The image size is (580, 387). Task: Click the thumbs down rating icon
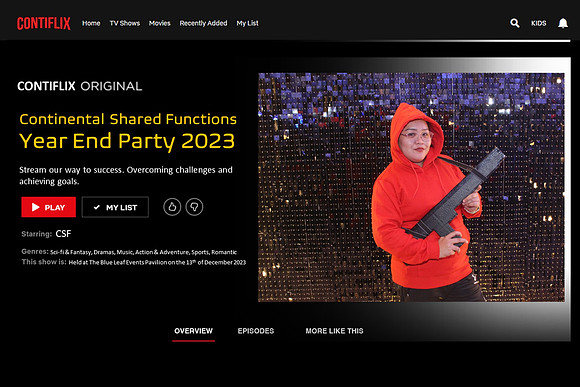tap(194, 207)
